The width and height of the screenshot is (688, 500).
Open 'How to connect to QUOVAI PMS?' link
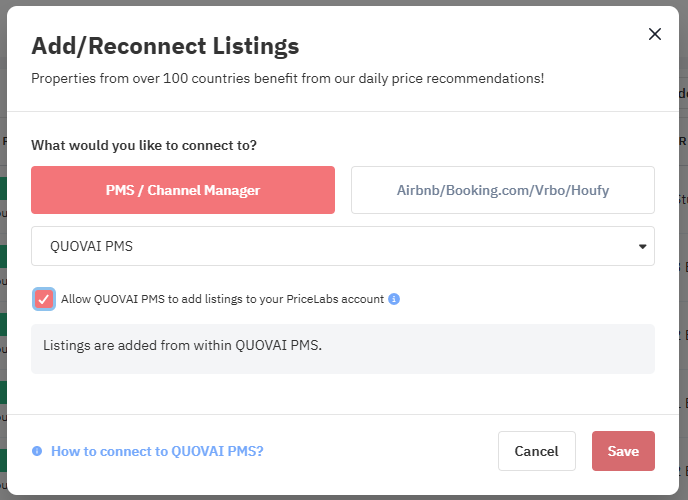157,451
